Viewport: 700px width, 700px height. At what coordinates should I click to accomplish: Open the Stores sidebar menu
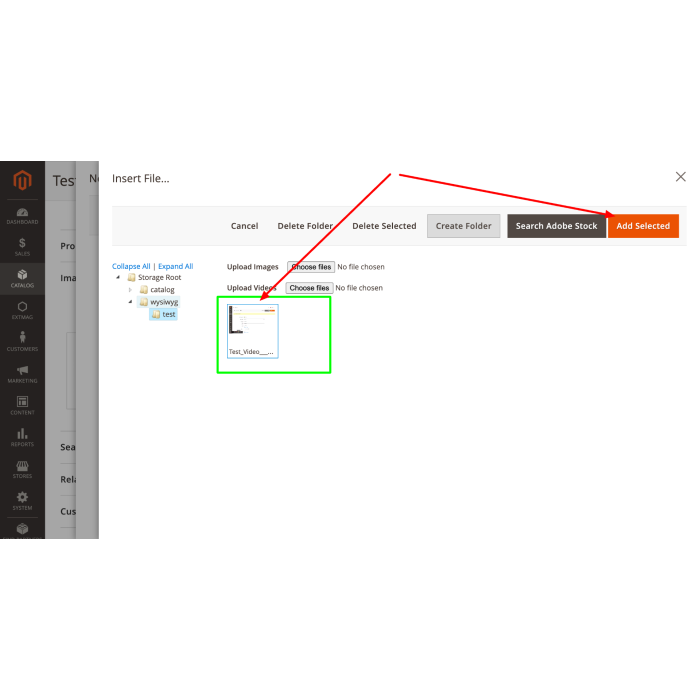click(22, 470)
